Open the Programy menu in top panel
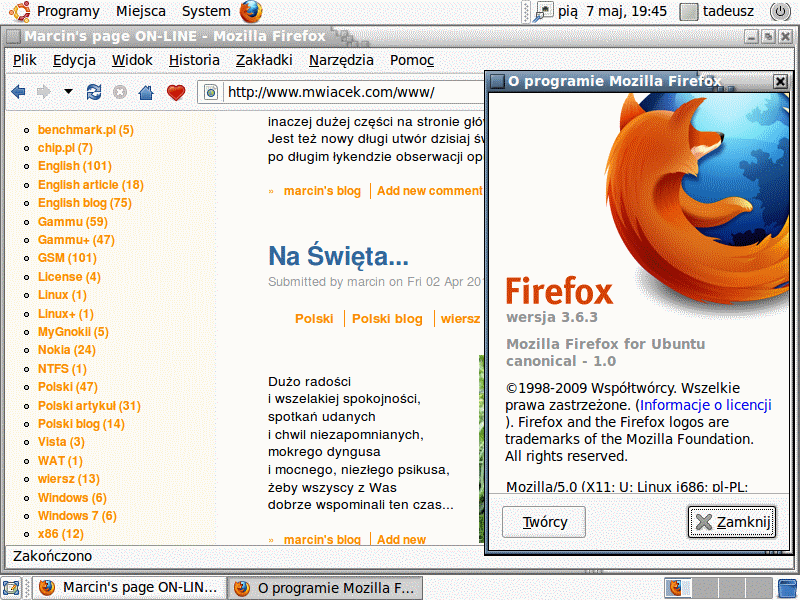800x600 pixels. [56, 12]
